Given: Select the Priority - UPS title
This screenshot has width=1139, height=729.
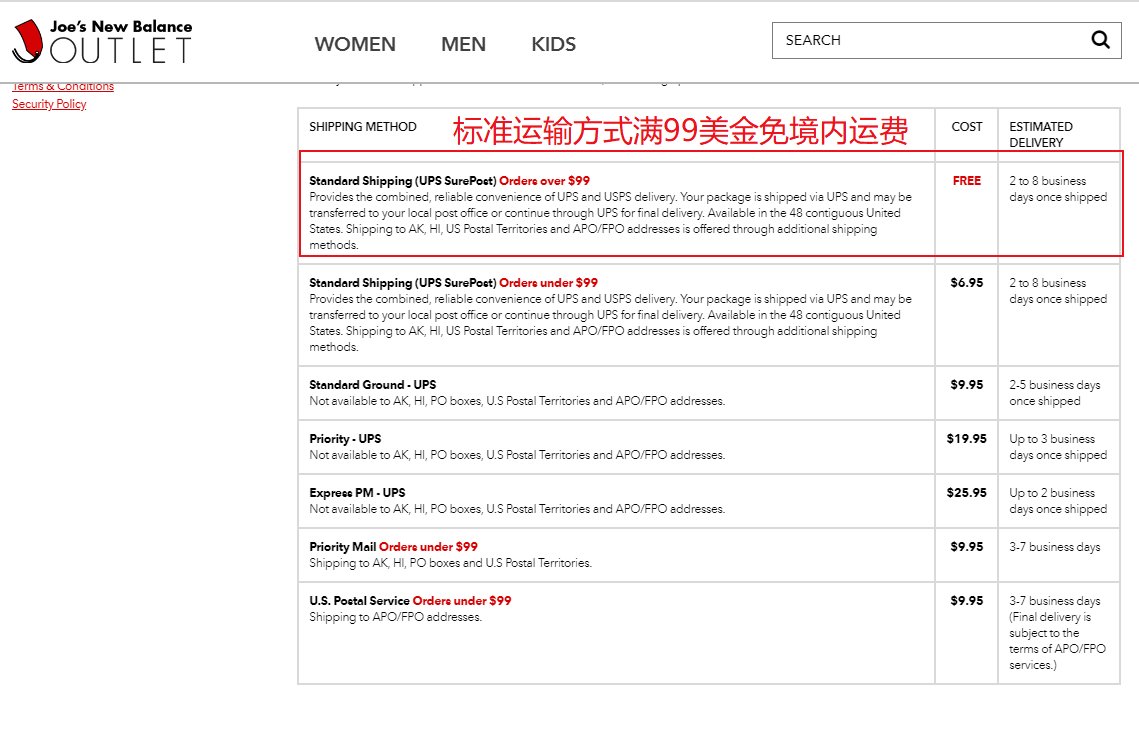Looking at the screenshot, I should tap(345, 439).
